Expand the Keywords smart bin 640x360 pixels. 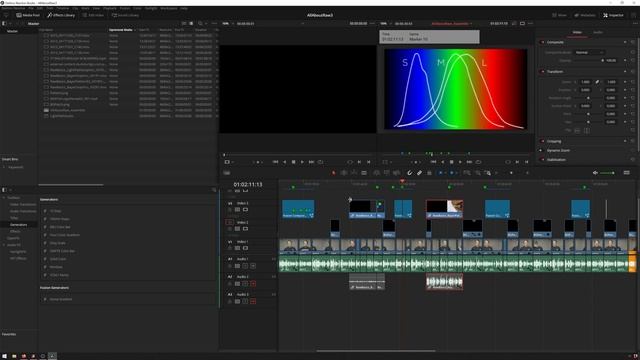[x=4, y=167]
